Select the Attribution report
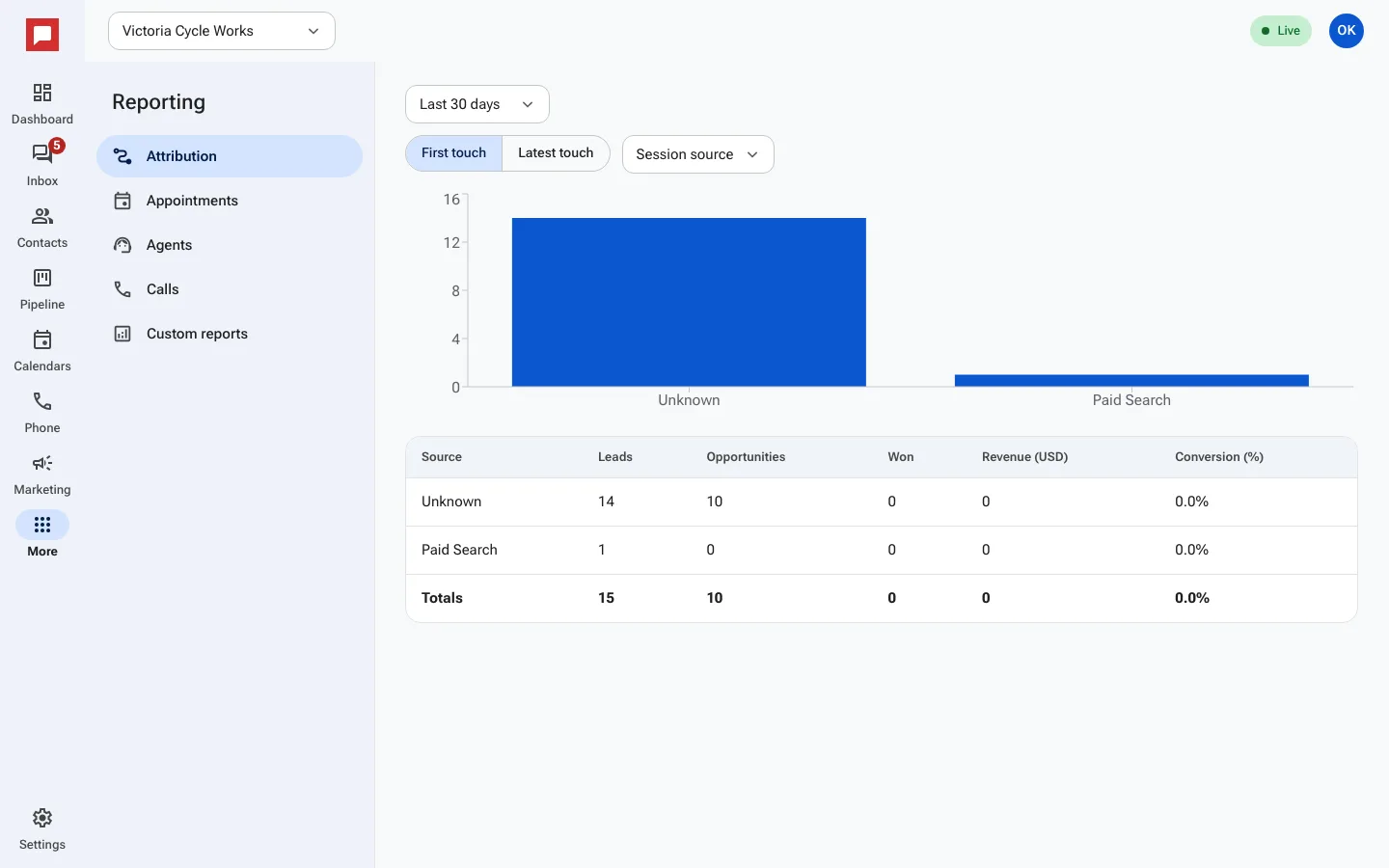The image size is (1389, 868). [230, 156]
